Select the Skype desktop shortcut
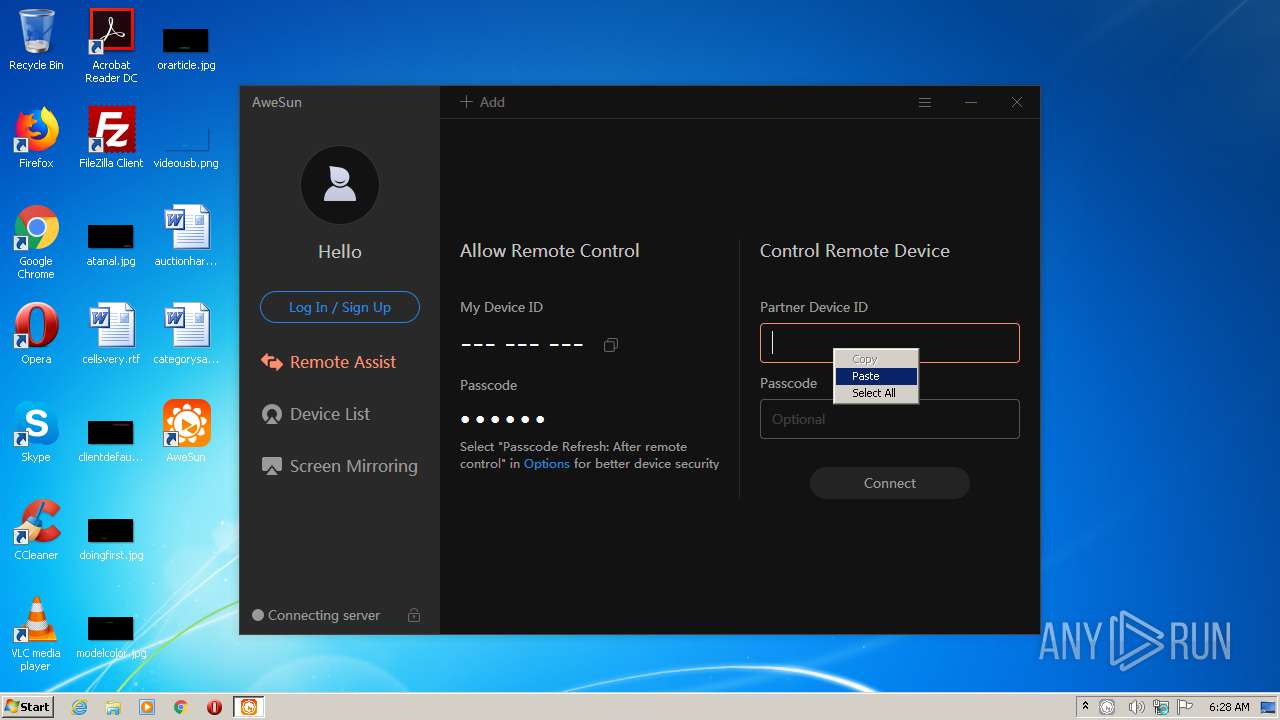This screenshot has width=1280, height=720. [36, 431]
